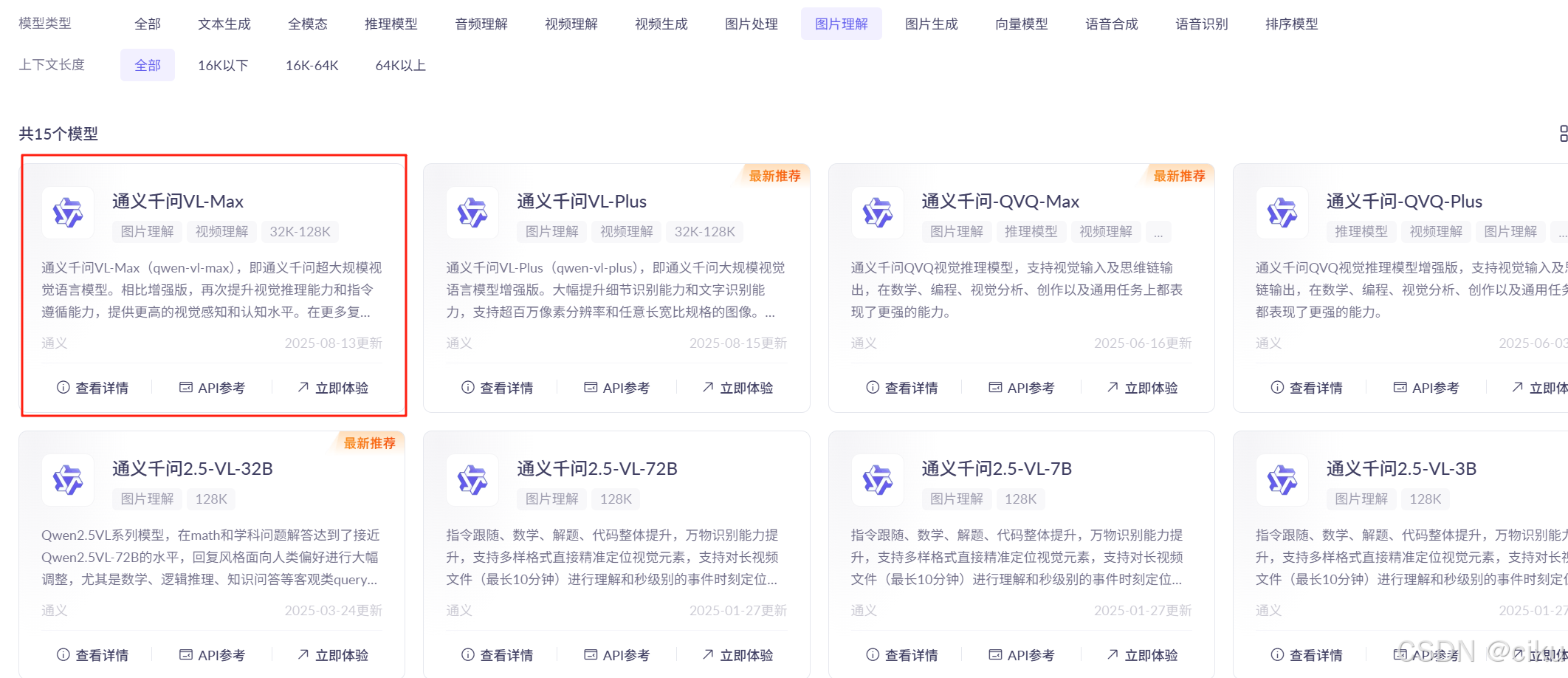Click the 通义千问2.5-VL-72B model logo icon
Viewport: 1568px width, 678px height.
click(472, 480)
